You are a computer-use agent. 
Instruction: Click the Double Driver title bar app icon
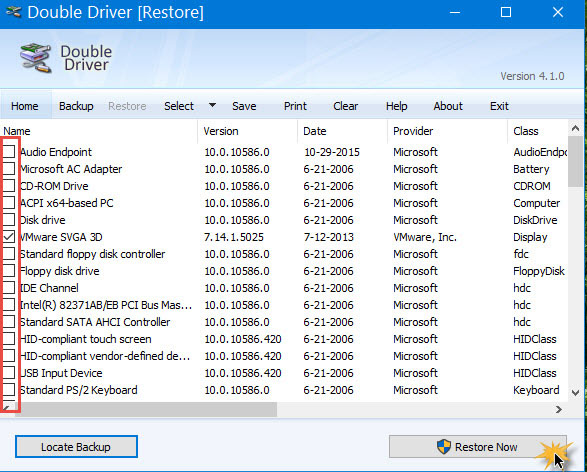pyautogui.click(x=13, y=12)
